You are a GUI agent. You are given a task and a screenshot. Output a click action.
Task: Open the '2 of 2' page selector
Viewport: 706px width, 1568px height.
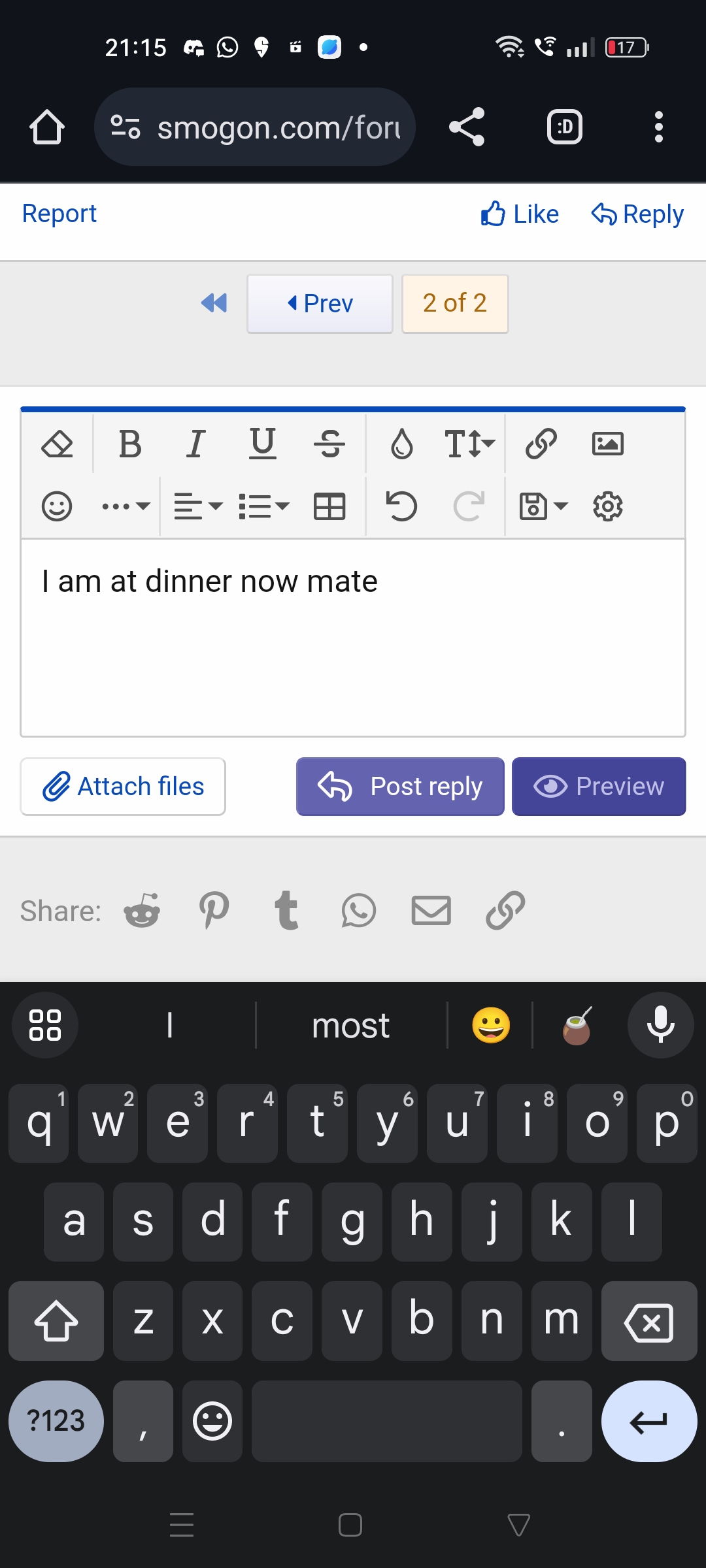click(x=455, y=304)
